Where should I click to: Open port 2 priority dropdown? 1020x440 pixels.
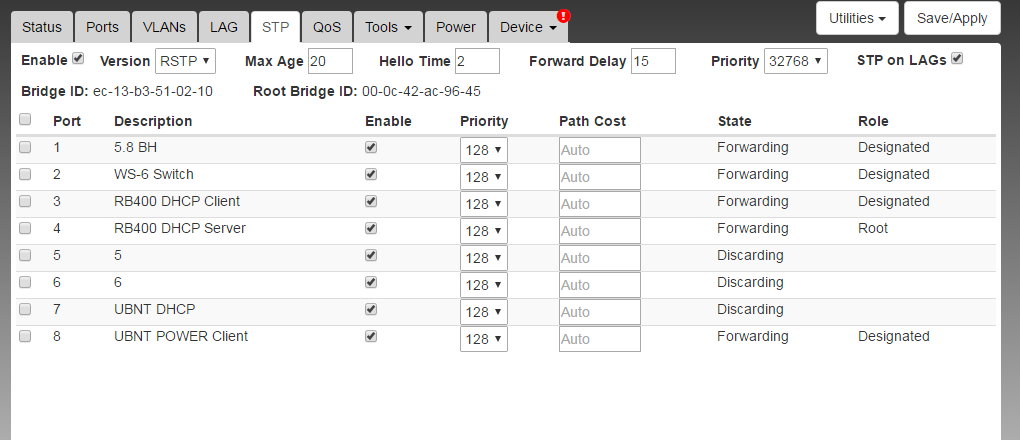click(484, 177)
